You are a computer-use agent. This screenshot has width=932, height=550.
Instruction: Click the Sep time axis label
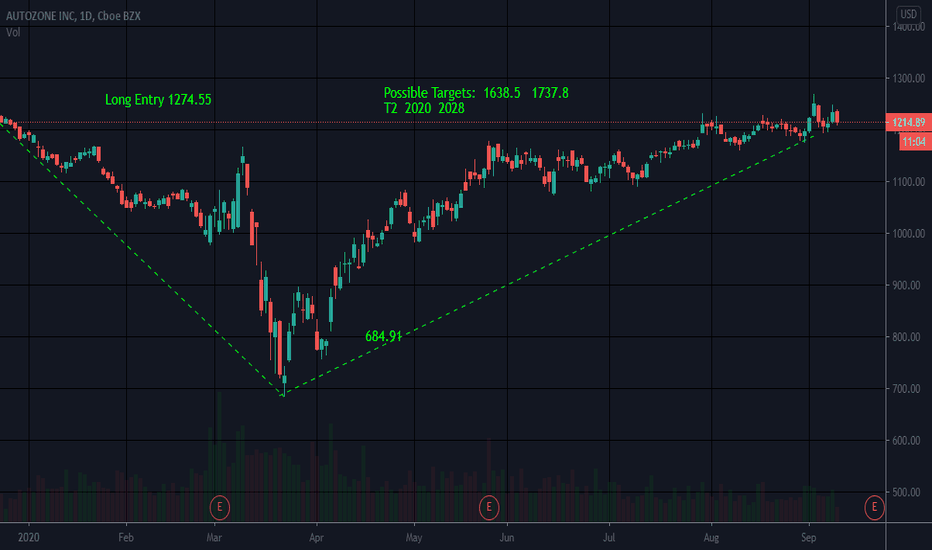(x=808, y=538)
